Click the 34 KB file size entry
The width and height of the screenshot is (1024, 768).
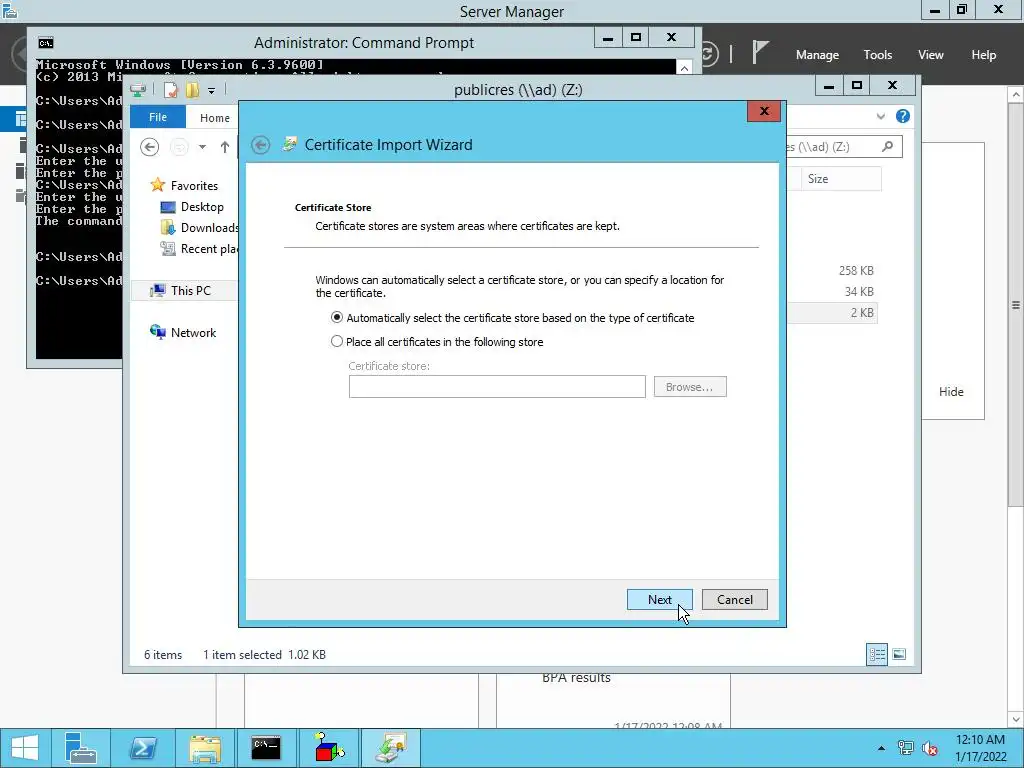click(858, 291)
